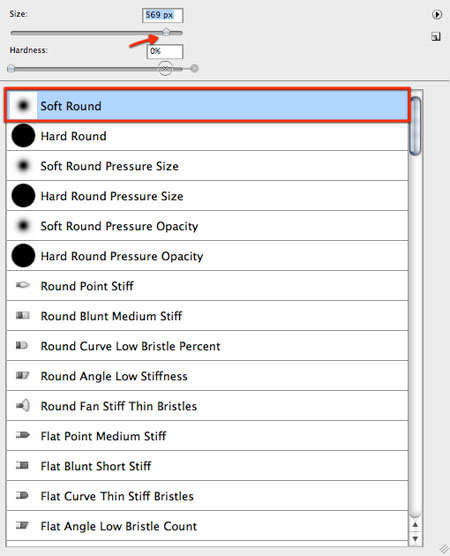Select the Soft Round Pressure Opacity thumbnail
450x556 pixels.
coord(23,226)
